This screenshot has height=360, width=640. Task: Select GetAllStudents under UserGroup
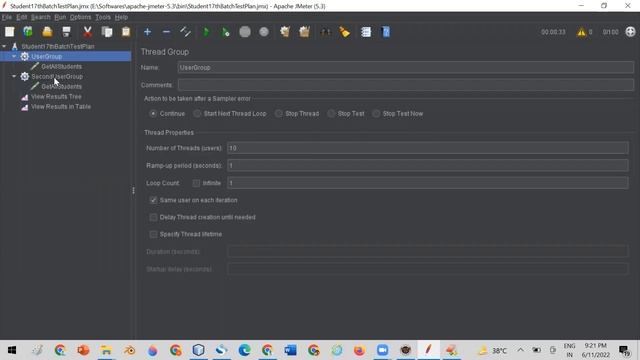click(x=61, y=67)
